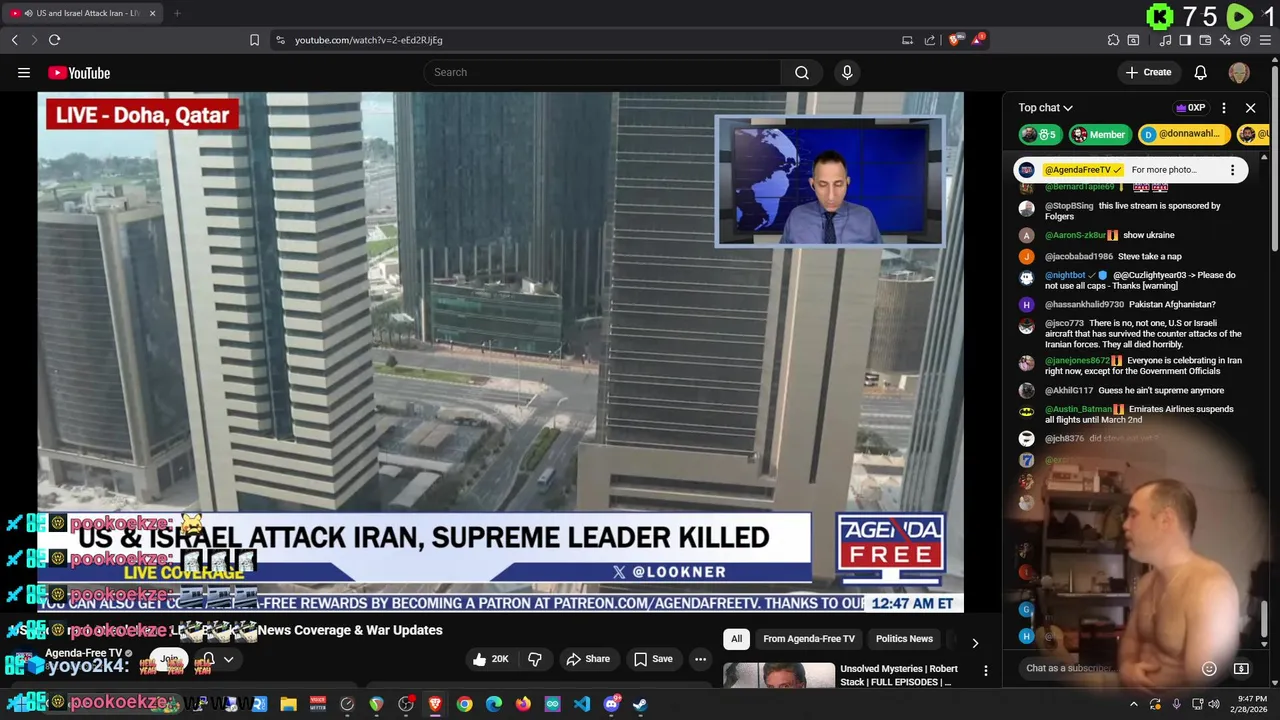Like the video with 20K likes

coord(492,659)
